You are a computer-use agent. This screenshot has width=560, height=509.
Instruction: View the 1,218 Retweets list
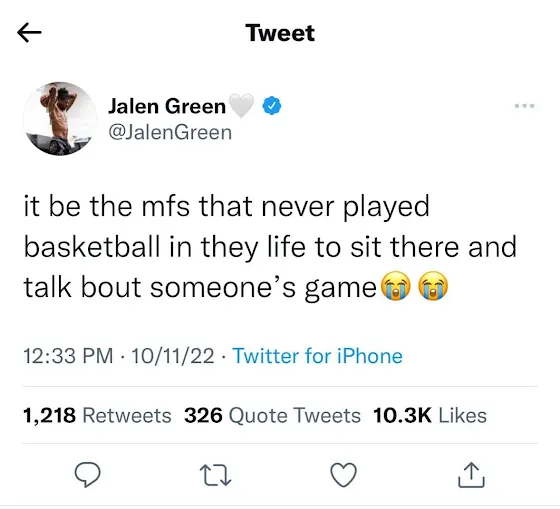pyautogui.click(x=97, y=415)
